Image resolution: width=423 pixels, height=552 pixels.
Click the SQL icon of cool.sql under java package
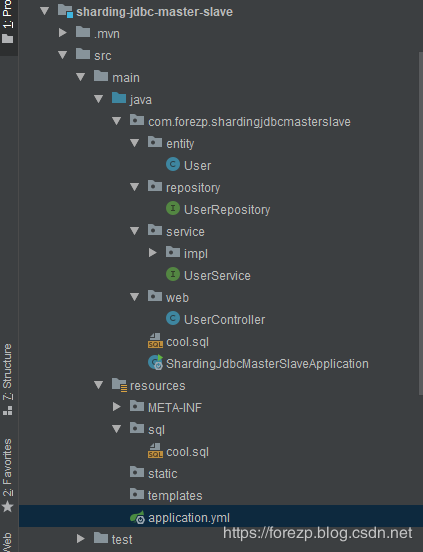(x=155, y=341)
